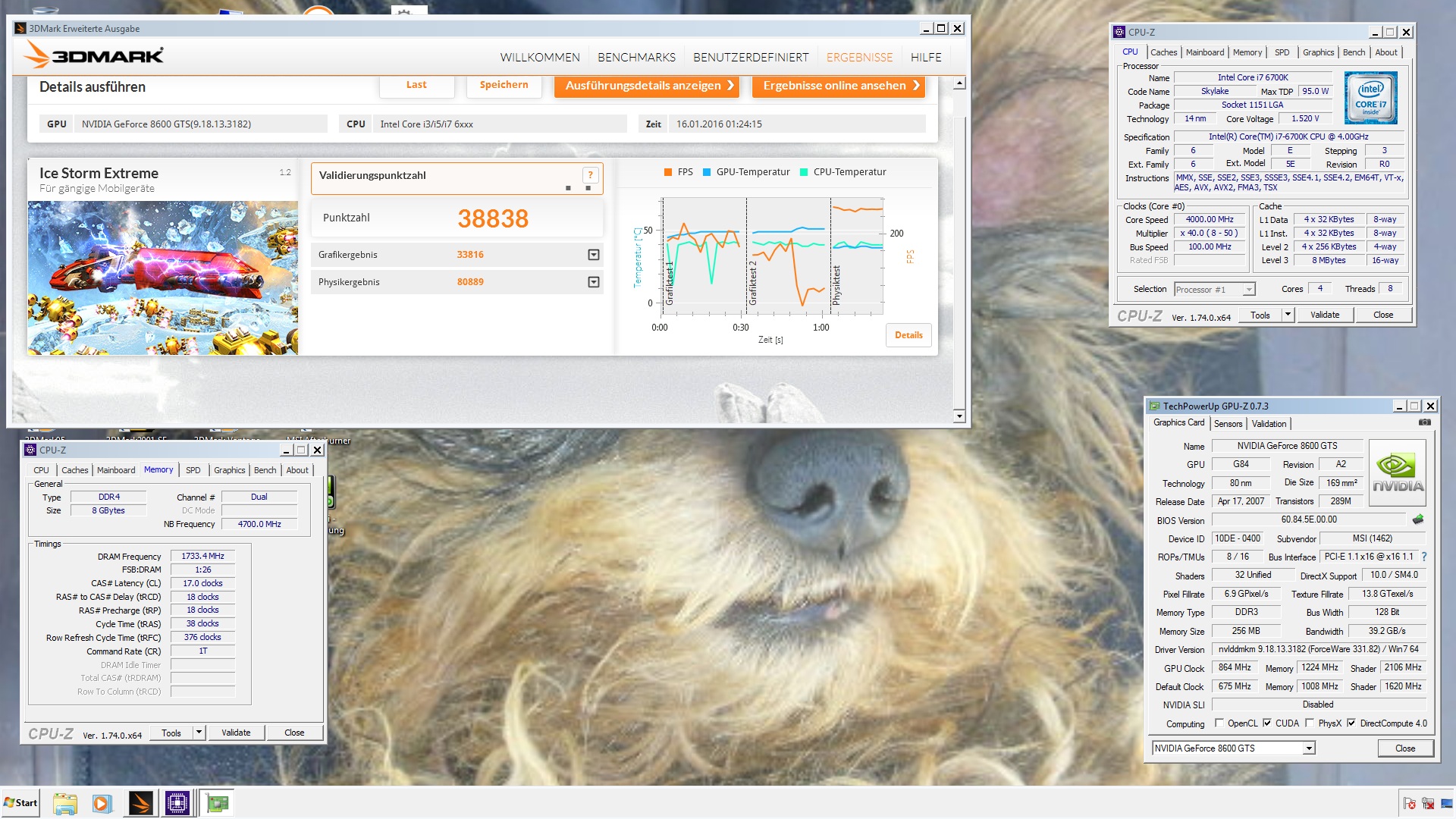Click Validate in top CPU-Z window
The height and width of the screenshot is (819, 1456).
coord(1324,315)
